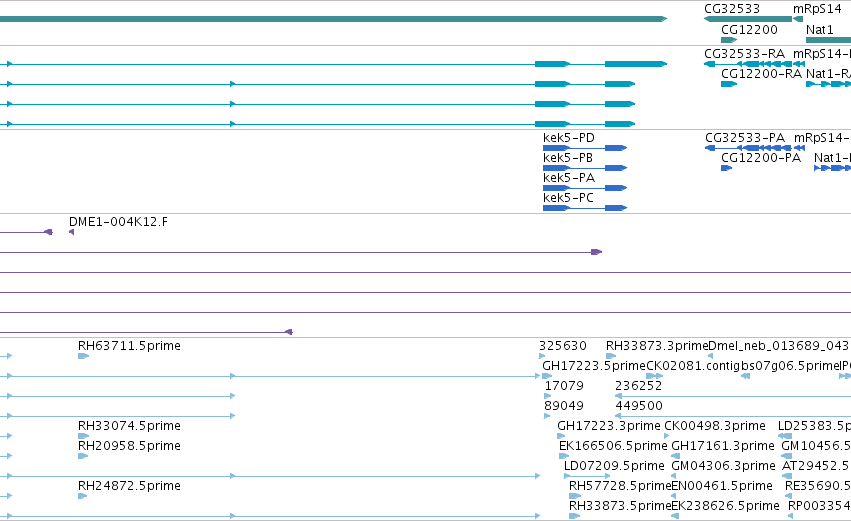Click the CG32533 gene bar glyph
The width and height of the screenshot is (851, 521).
click(x=748, y=19)
